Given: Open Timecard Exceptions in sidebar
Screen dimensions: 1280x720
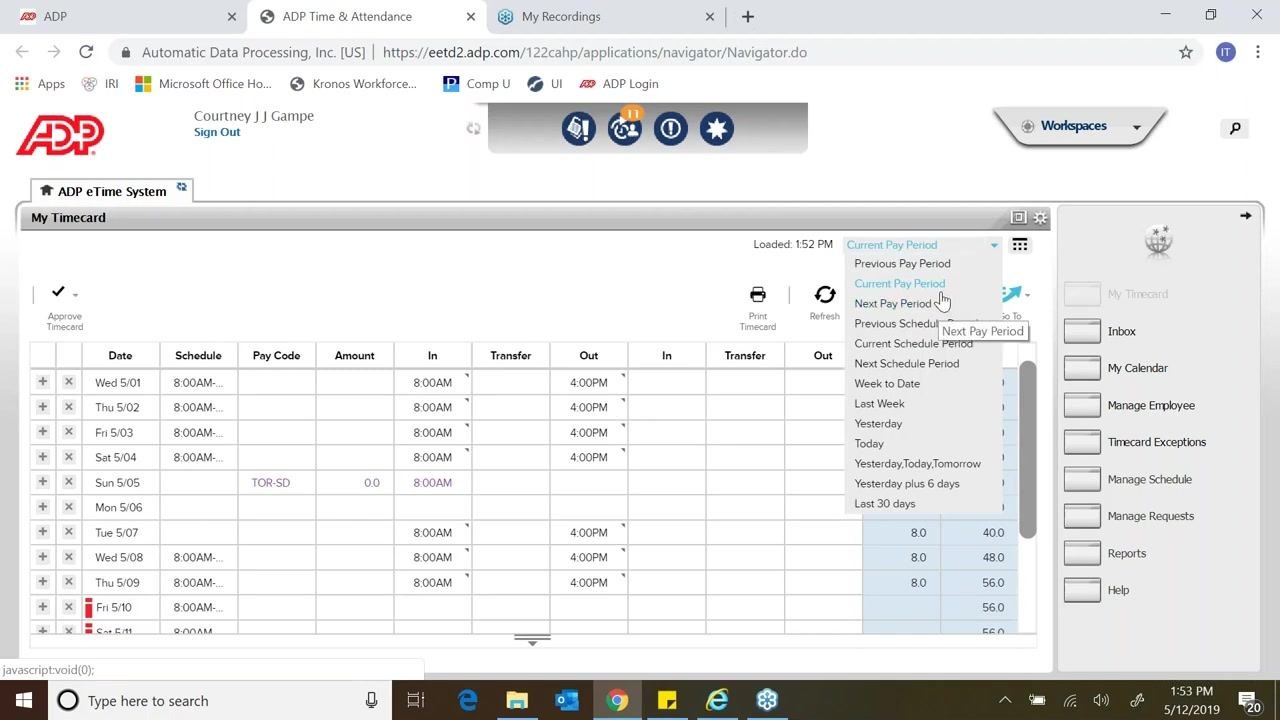Looking at the screenshot, I should click(1156, 442).
